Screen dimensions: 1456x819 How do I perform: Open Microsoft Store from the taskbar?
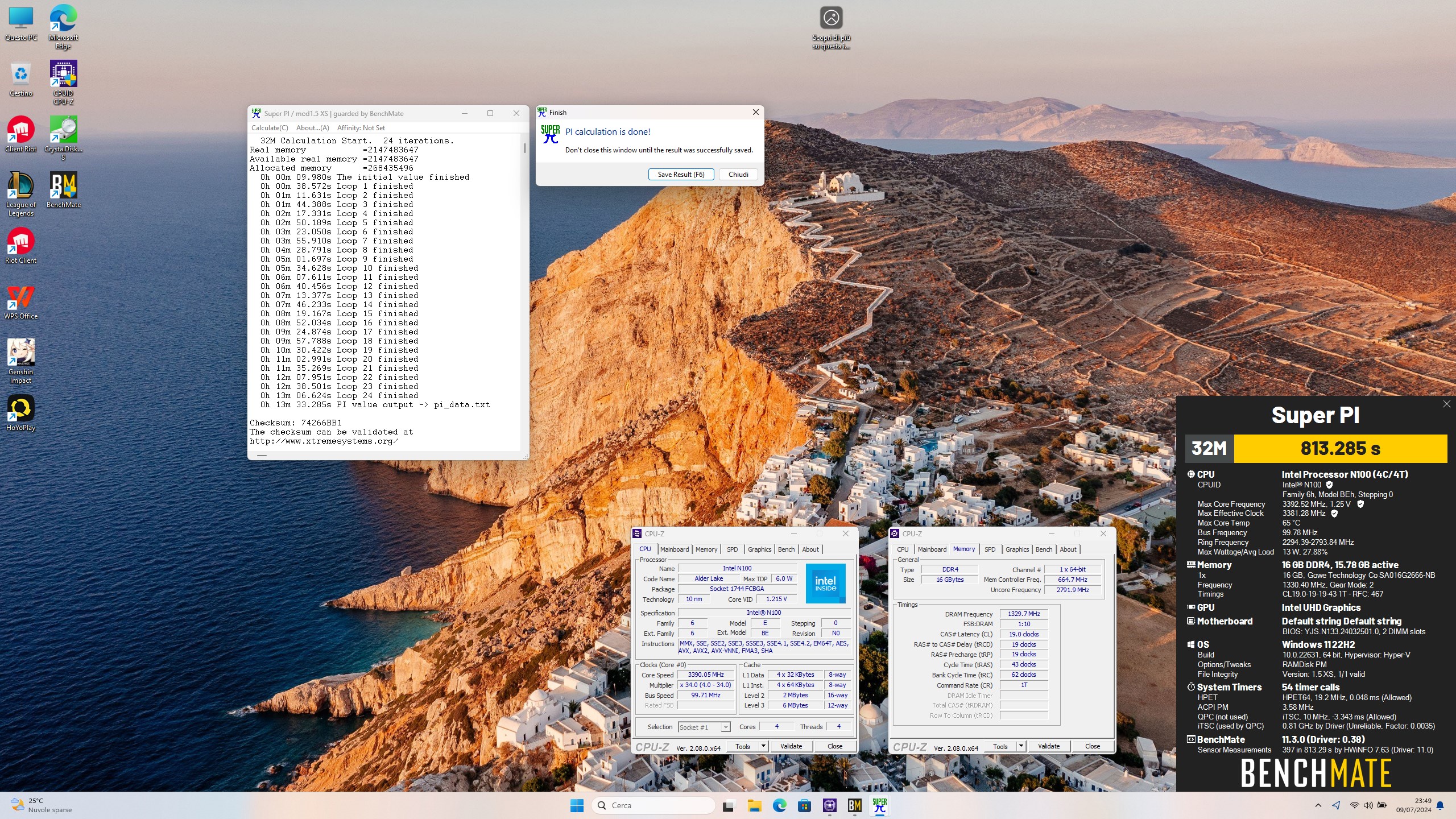(x=804, y=805)
